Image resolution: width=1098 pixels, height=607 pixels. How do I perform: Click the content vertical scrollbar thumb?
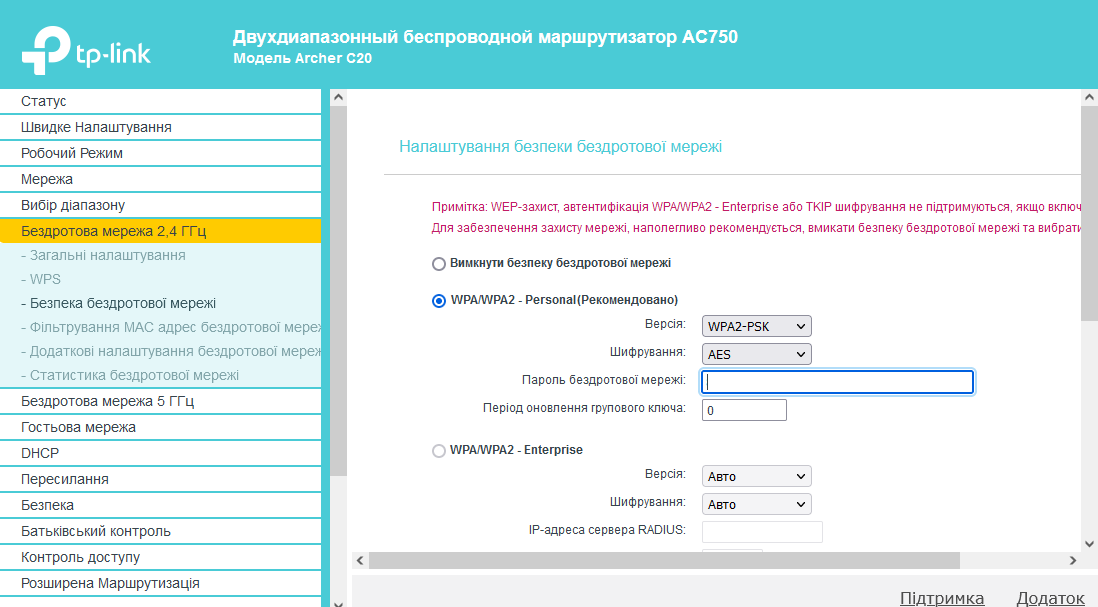point(1090,214)
